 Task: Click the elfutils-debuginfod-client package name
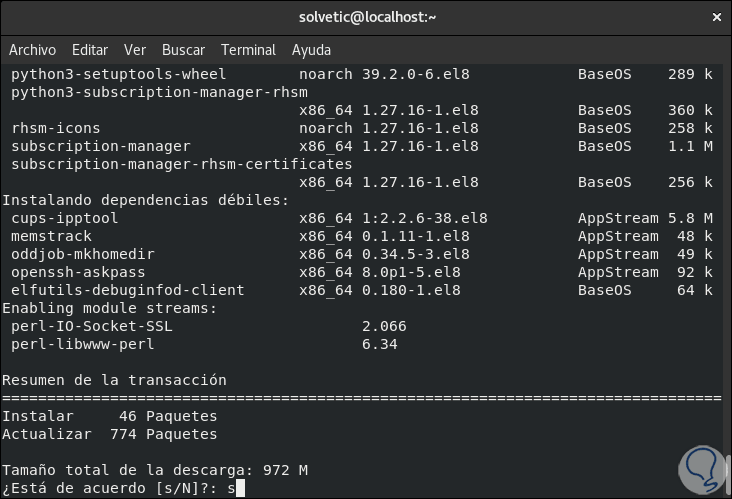click(127, 290)
